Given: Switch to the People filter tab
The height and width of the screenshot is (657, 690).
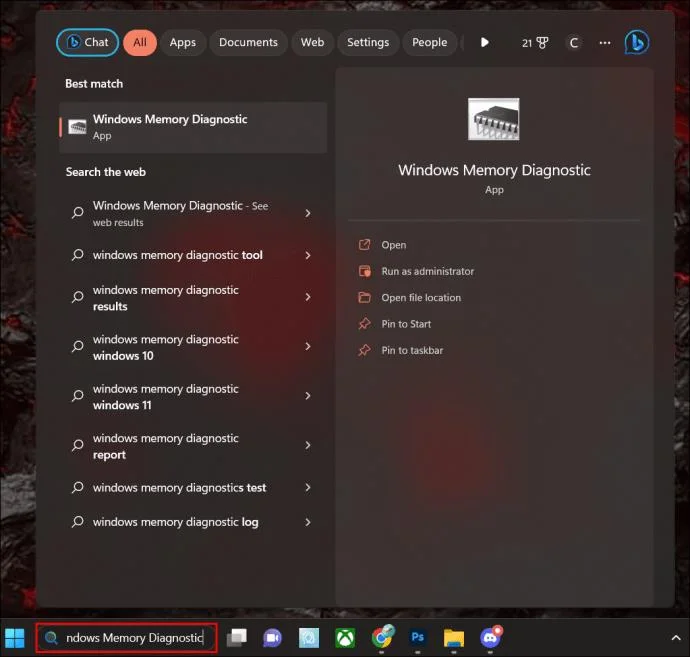Looking at the screenshot, I should pos(429,43).
